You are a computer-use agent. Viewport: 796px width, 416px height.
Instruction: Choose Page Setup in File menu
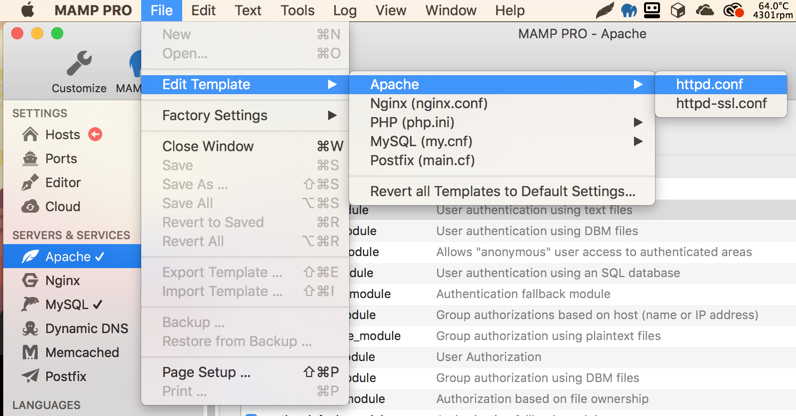245,372
